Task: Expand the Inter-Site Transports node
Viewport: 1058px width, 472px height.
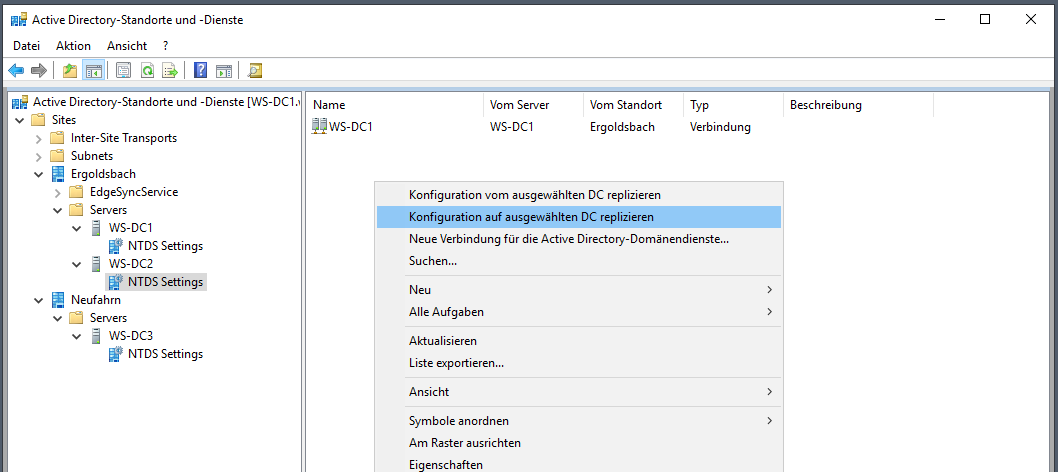Action: point(38,138)
